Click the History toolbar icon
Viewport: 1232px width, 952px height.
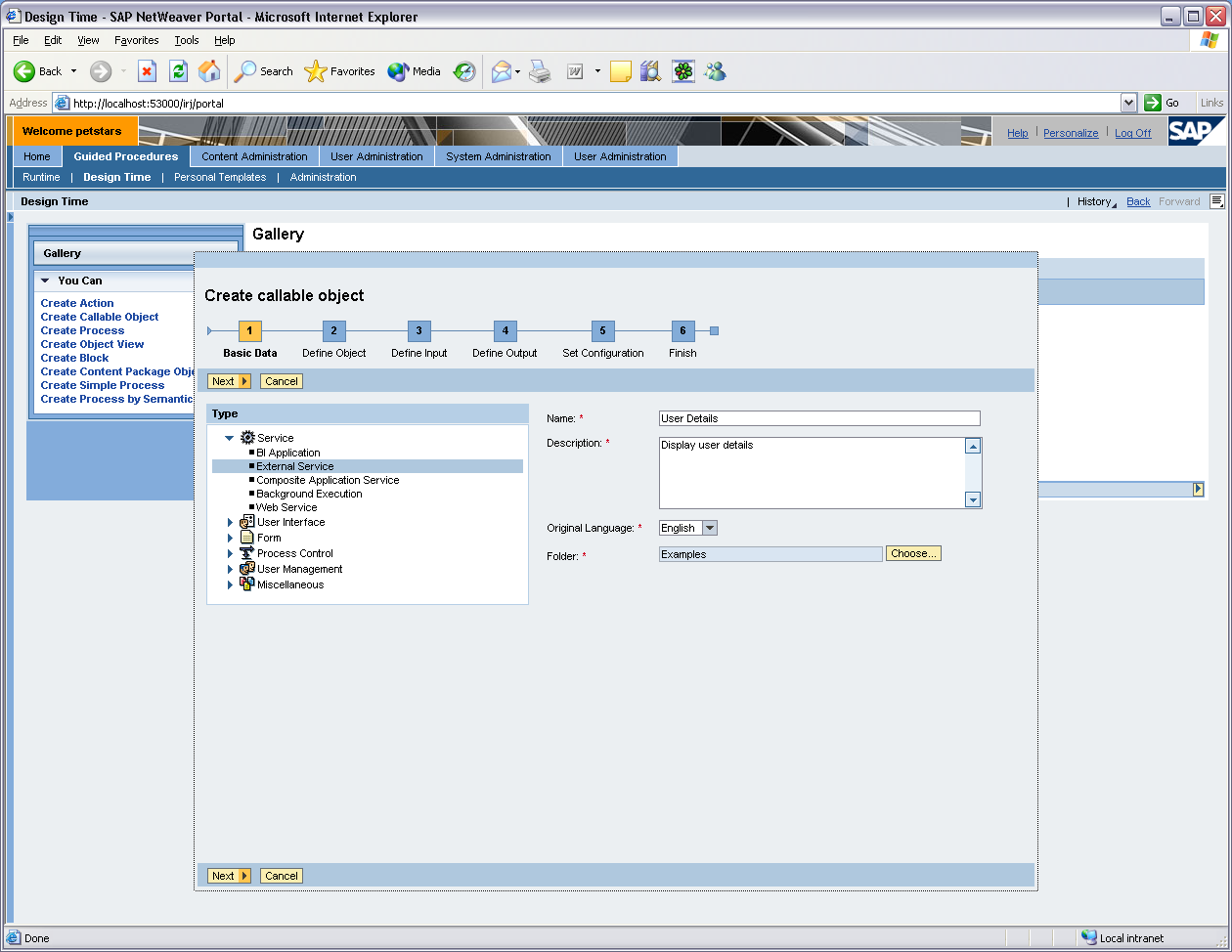(x=464, y=71)
